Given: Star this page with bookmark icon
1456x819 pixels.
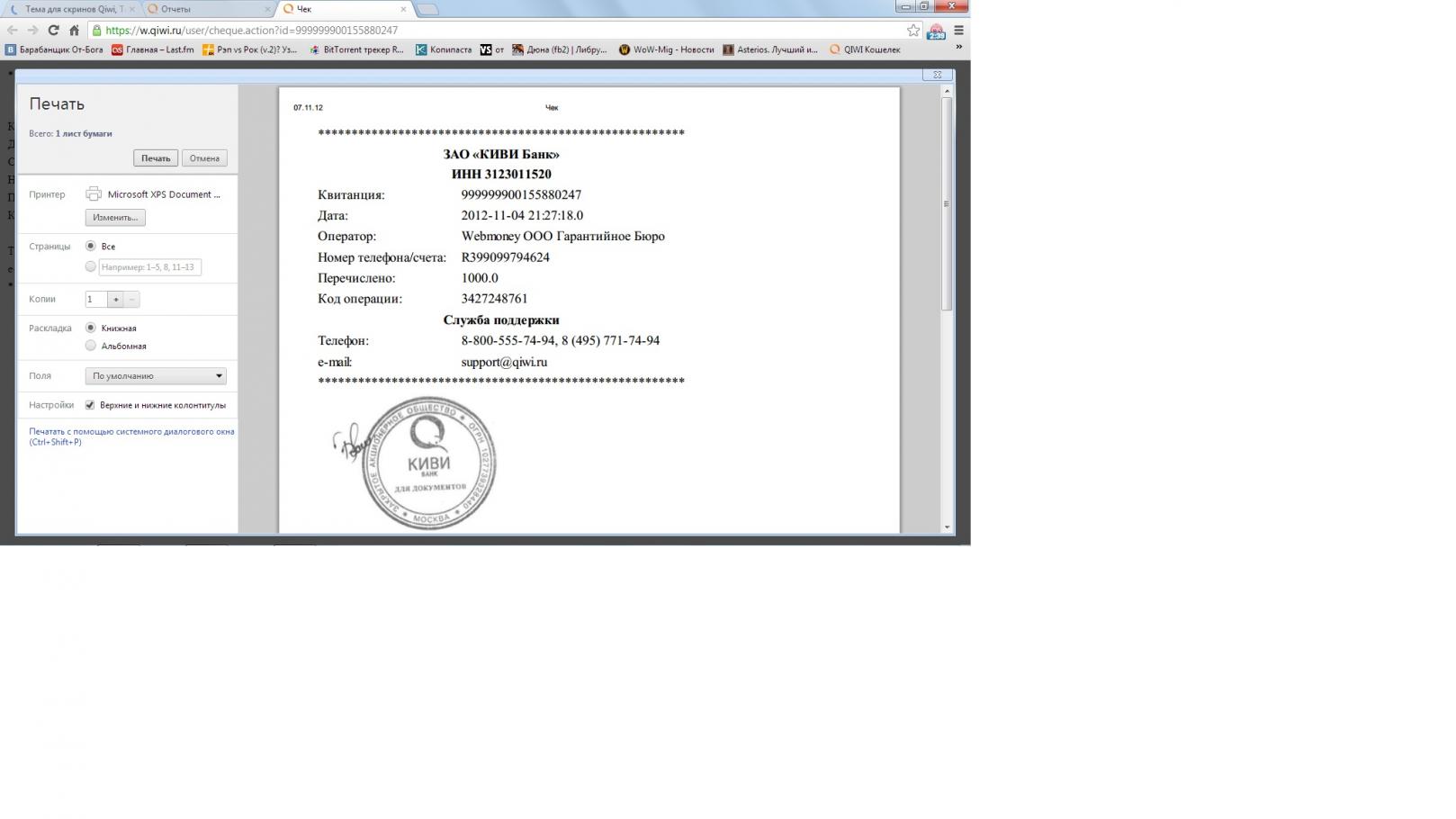Looking at the screenshot, I should [913, 30].
